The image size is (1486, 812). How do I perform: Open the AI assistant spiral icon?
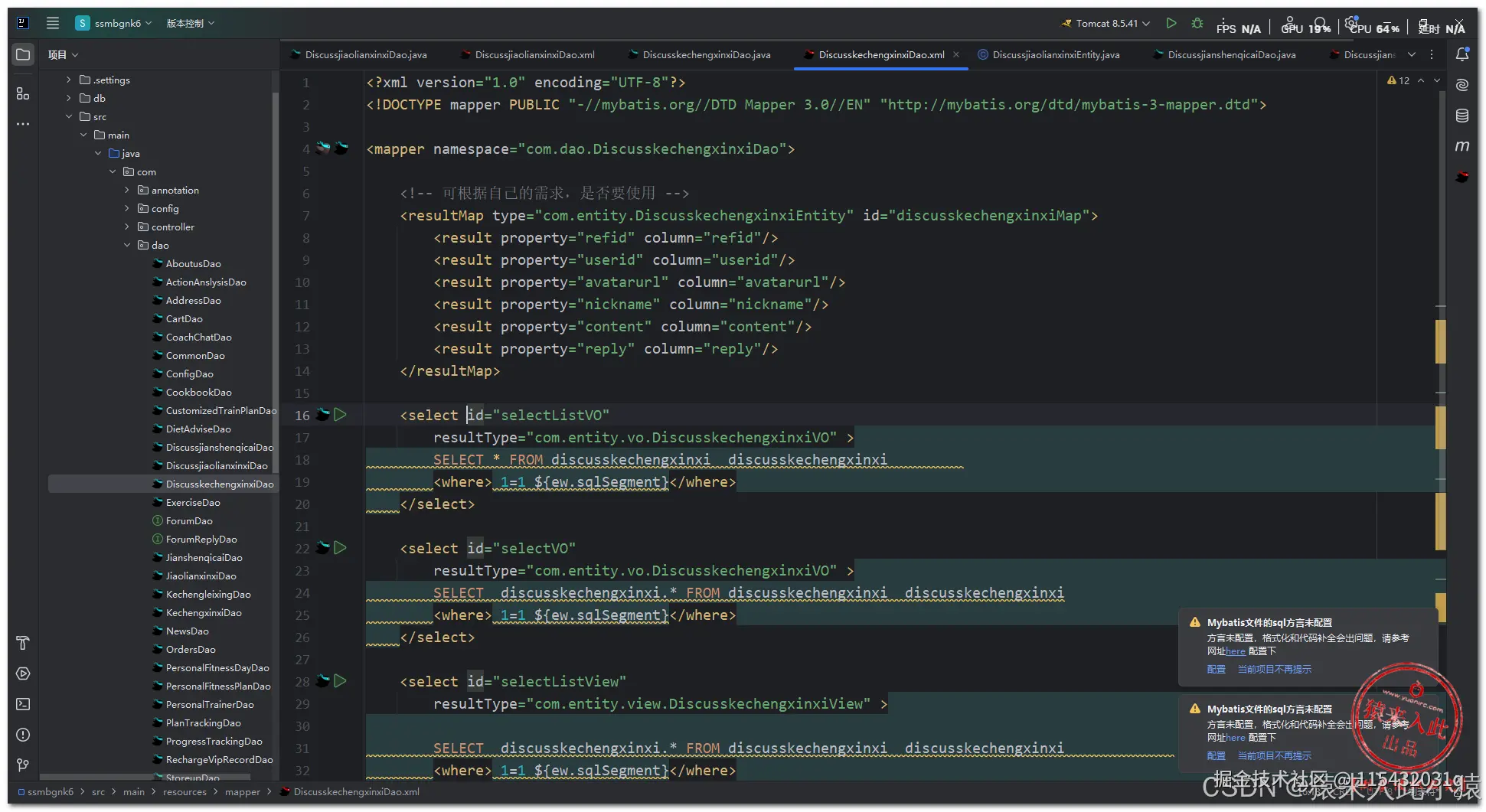1462,84
